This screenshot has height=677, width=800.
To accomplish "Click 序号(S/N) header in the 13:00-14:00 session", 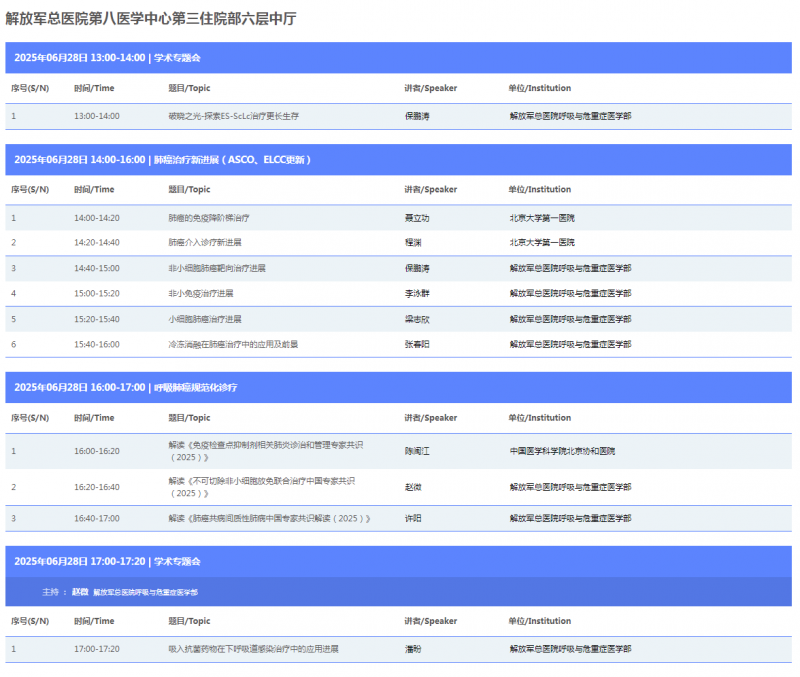I will pyautogui.click(x=30, y=88).
